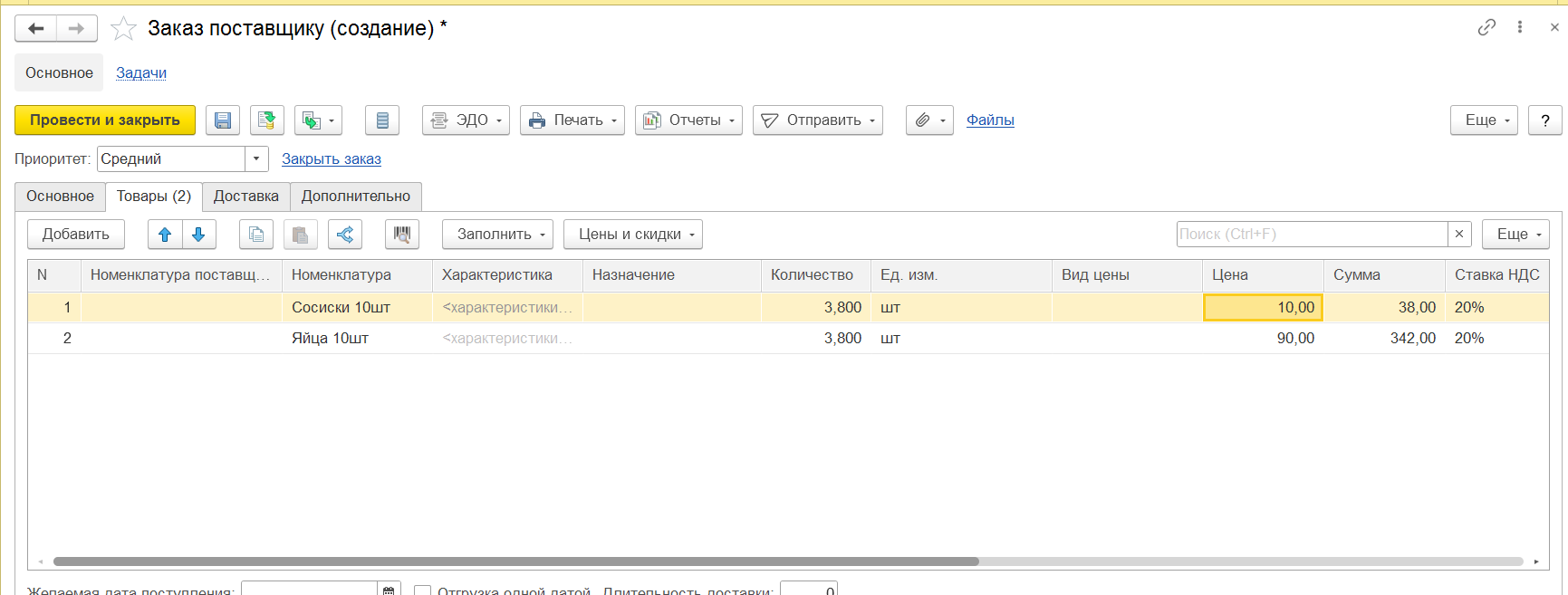Open the calendar picker for desired arrival date
Viewport: 1568px width, 595px height.
pos(389,590)
